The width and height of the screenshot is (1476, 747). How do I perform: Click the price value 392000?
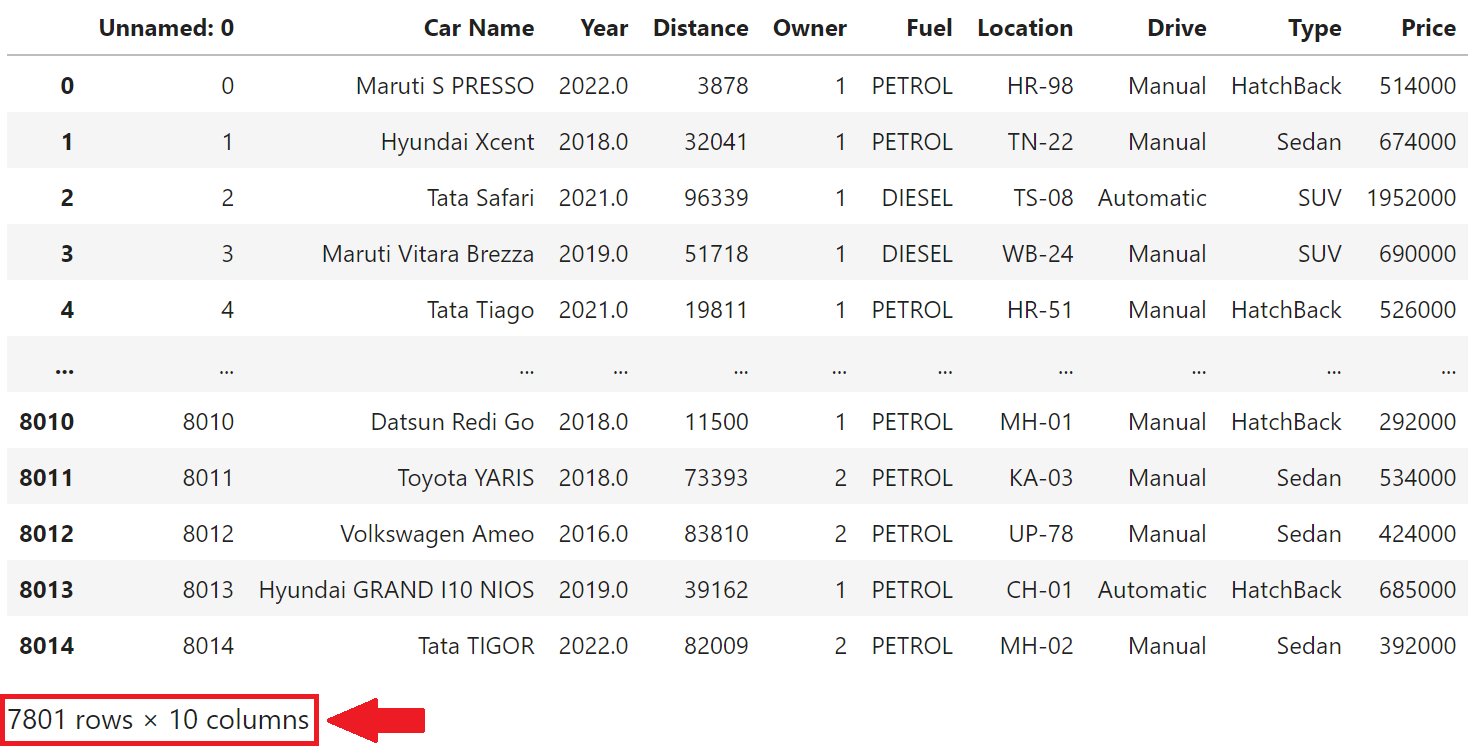pyautogui.click(x=1418, y=646)
